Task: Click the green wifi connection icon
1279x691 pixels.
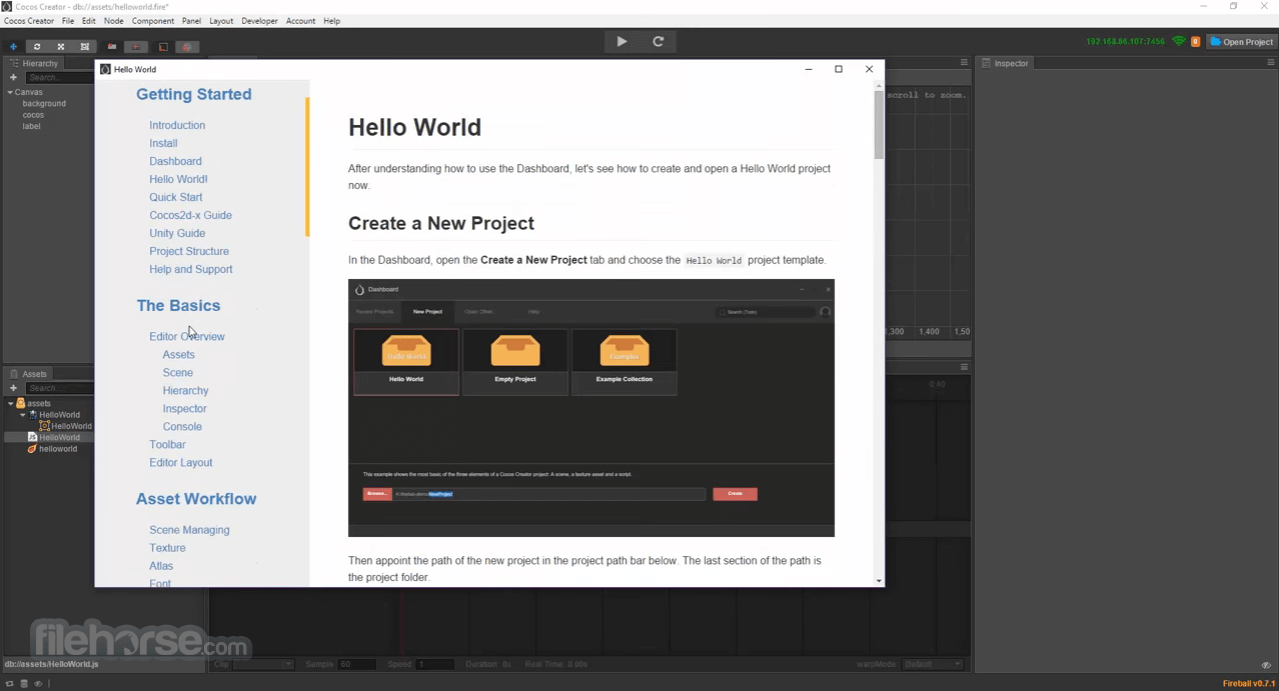Action: point(1179,42)
